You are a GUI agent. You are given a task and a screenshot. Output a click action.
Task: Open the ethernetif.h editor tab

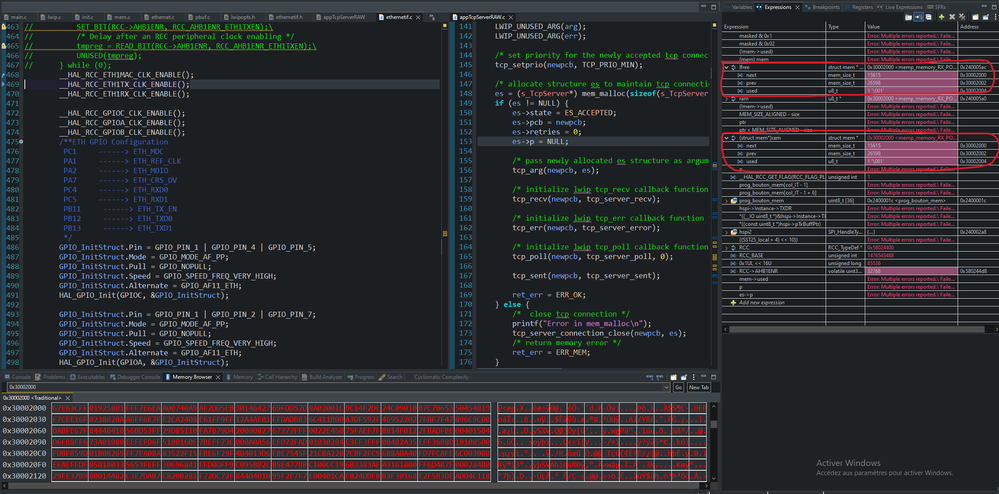[x=285, y=16]
